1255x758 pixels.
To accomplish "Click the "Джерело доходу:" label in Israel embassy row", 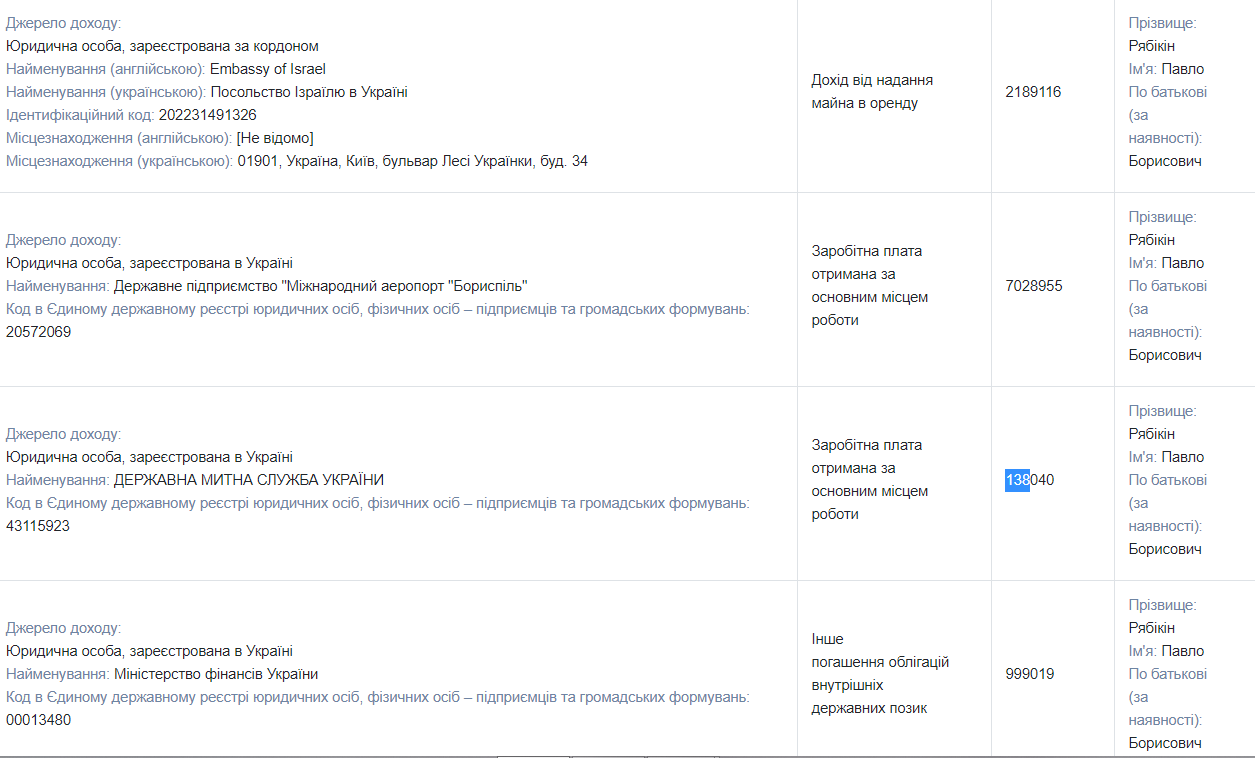I will pos(63,23).
